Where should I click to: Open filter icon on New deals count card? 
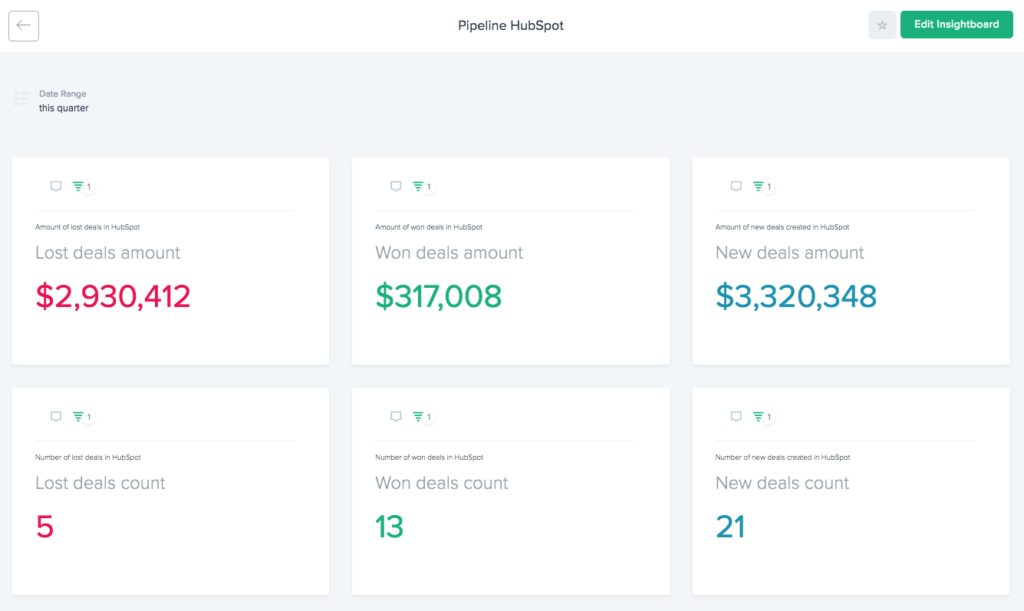pos(758,416)
